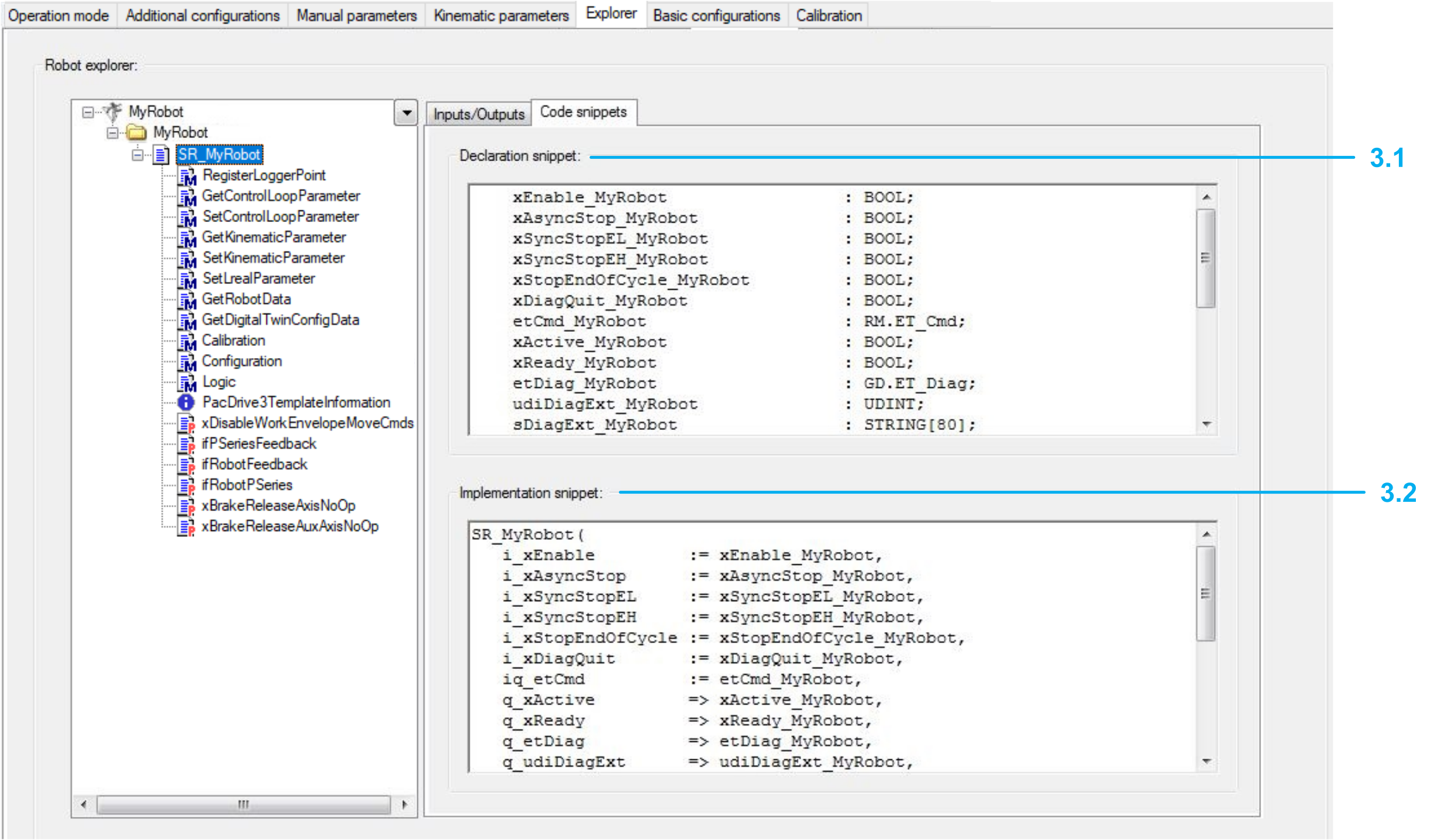This screenshot has height=840, width=1434.
Task: Click the Logic method icon
Action: tap(187, 383)
